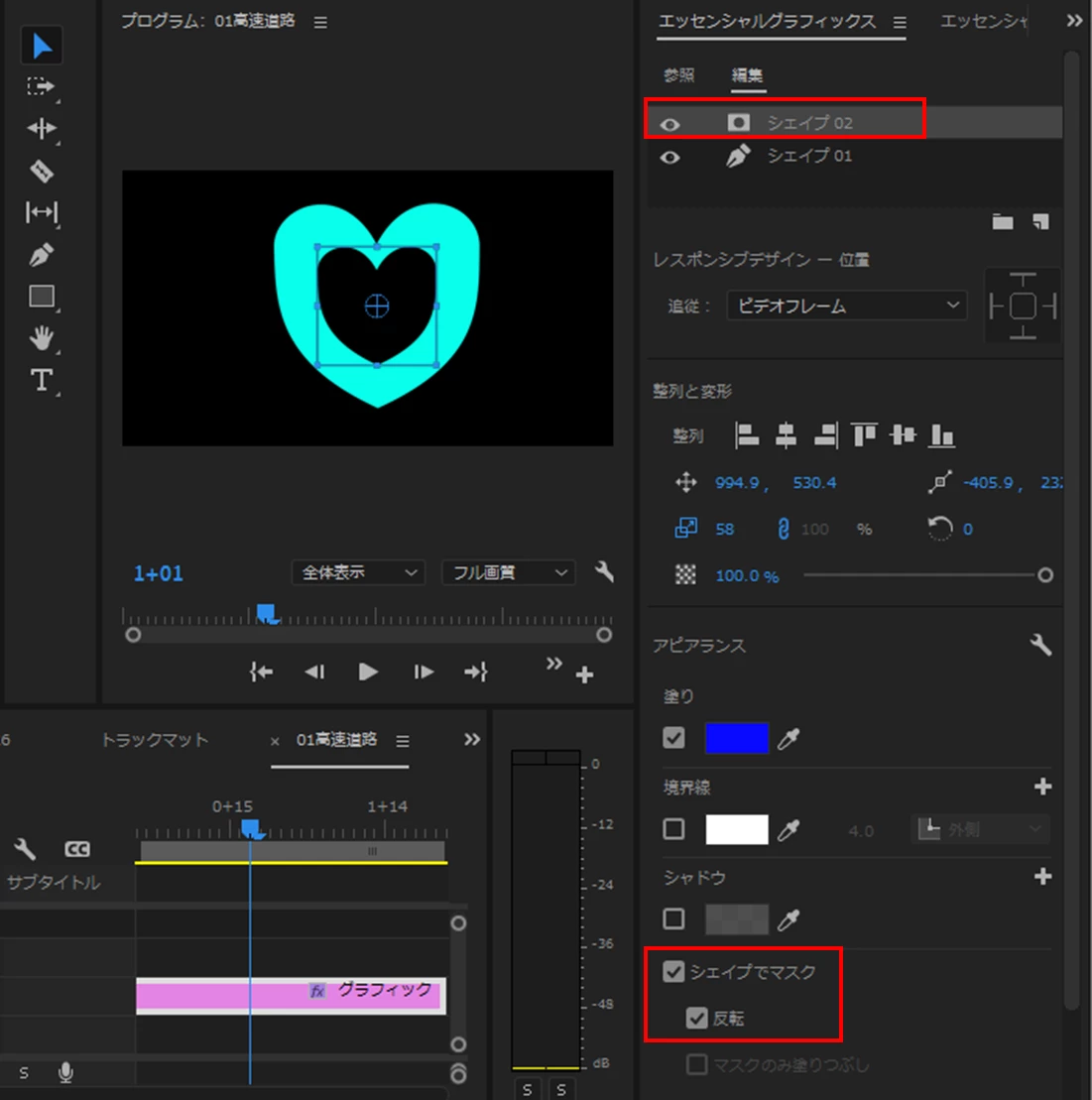Select the Hand tool

(42, 338)
